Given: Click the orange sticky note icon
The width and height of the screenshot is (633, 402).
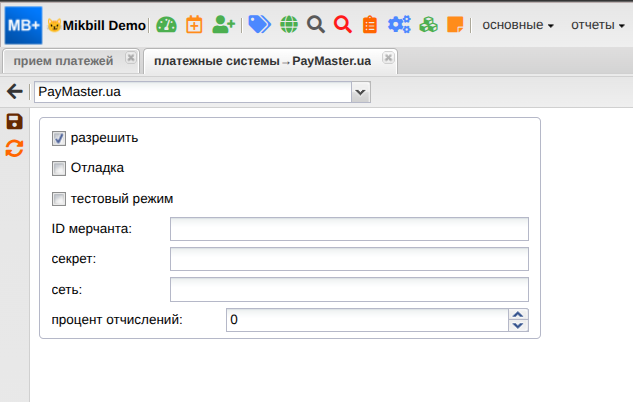Looking at the screenshot, I should point(455,25).
